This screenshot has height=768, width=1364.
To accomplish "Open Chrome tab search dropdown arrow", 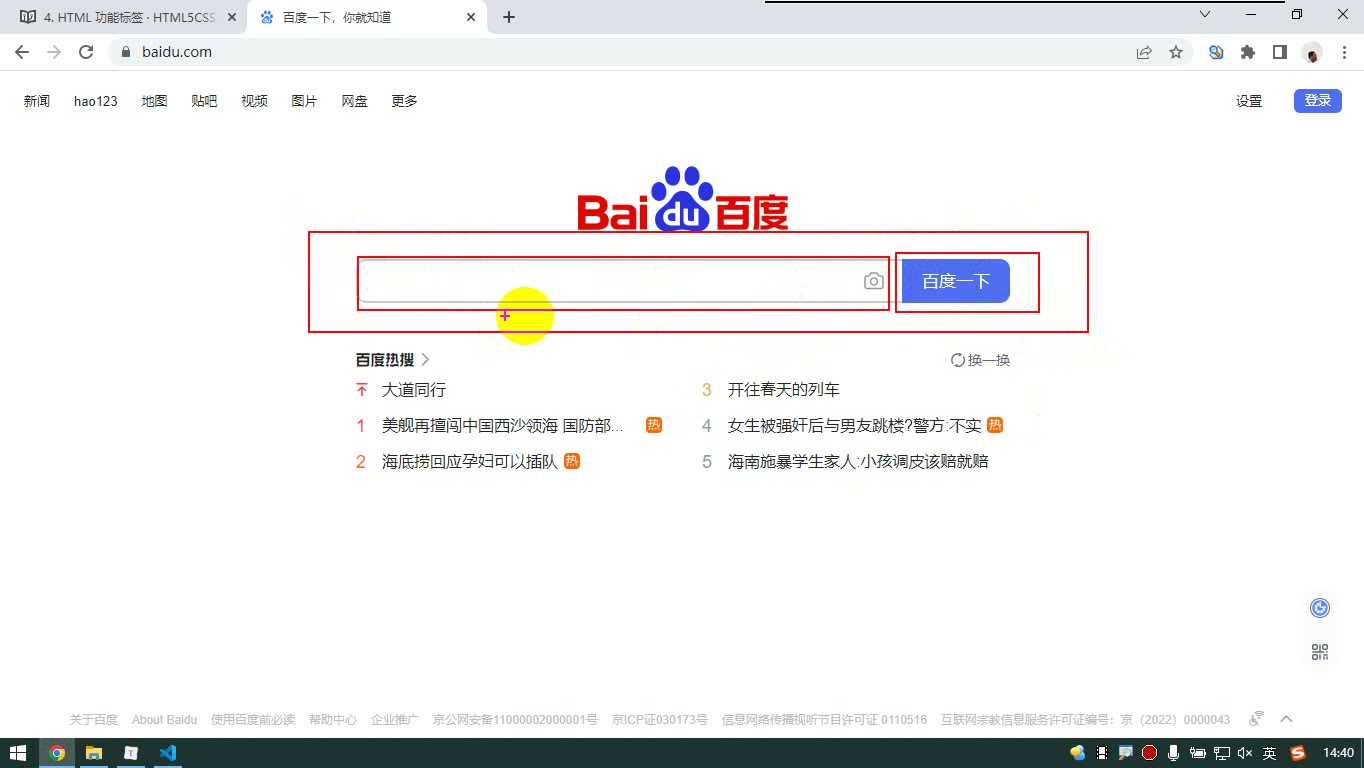I will [x=1205, y=15].
